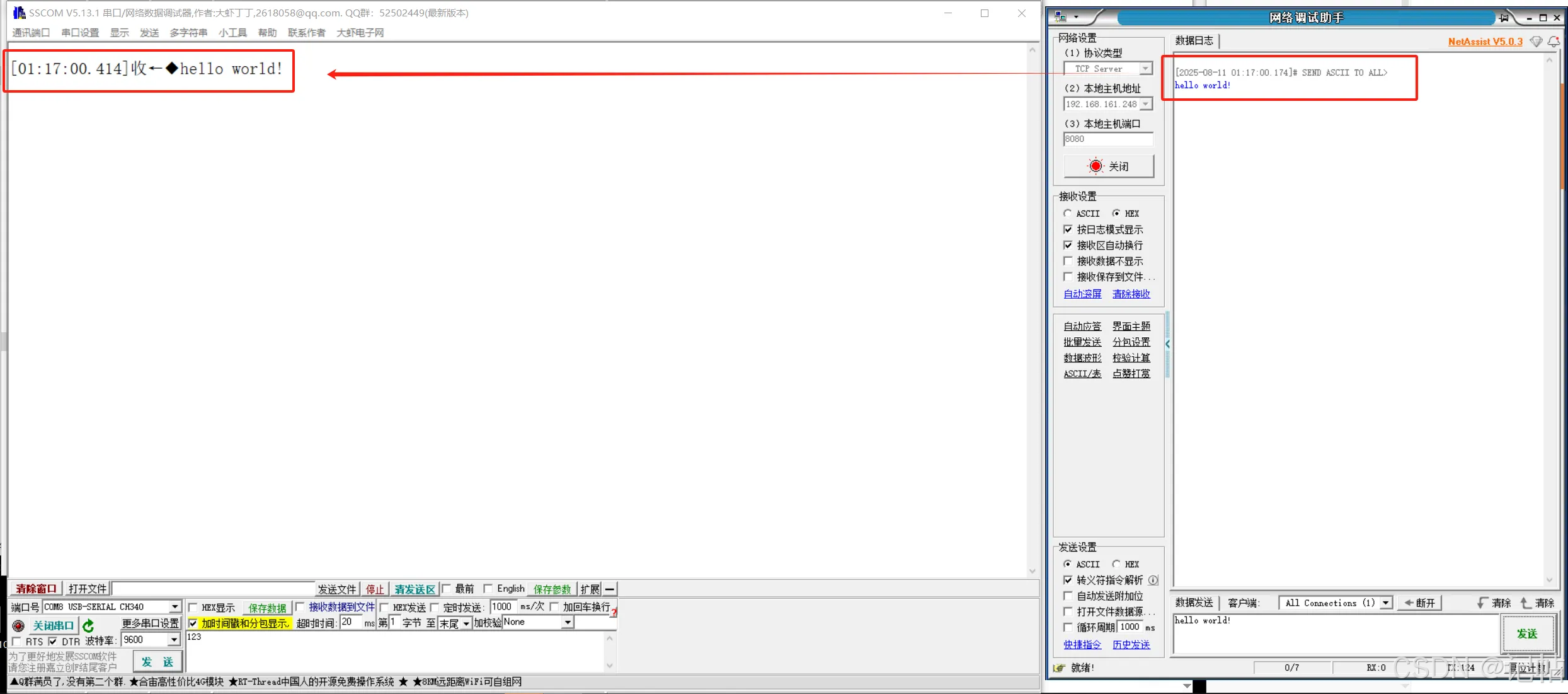Viewport: 1568px width, 694px height.
Task: Click the SSCOM receive area scrollbar down arrow
Action: coord(1032,571)
